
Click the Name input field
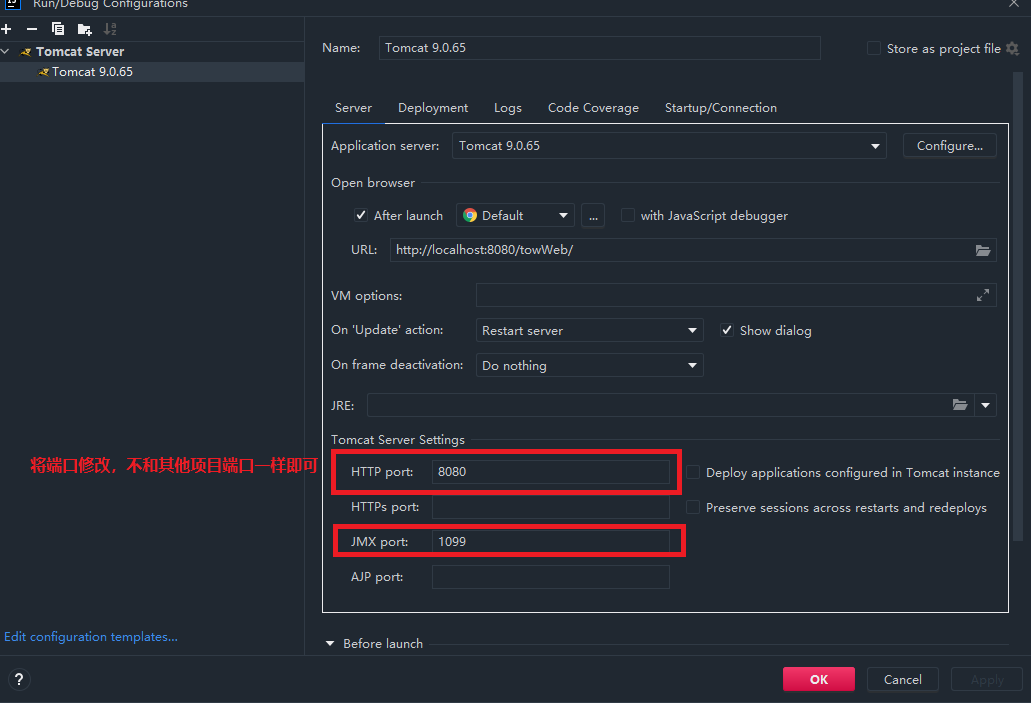point(599,48)
